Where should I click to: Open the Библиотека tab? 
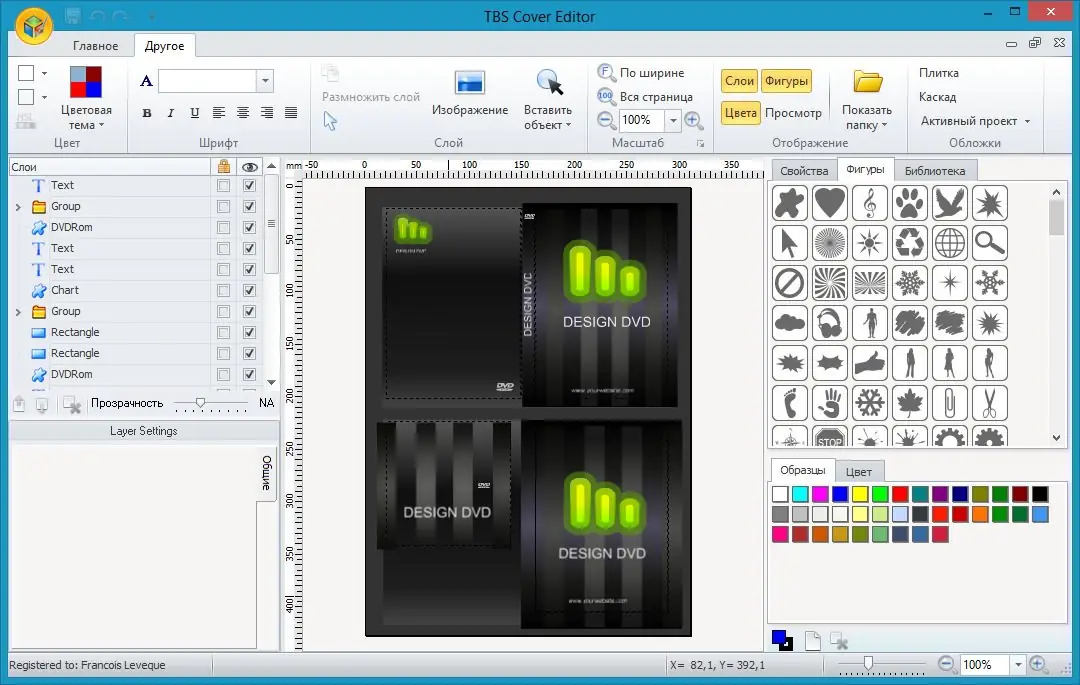pos(936,170)
